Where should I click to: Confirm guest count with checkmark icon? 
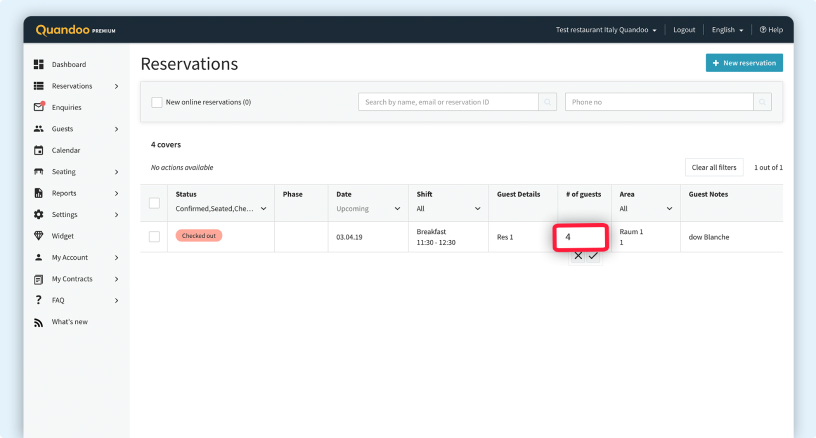tap(593, 256)
